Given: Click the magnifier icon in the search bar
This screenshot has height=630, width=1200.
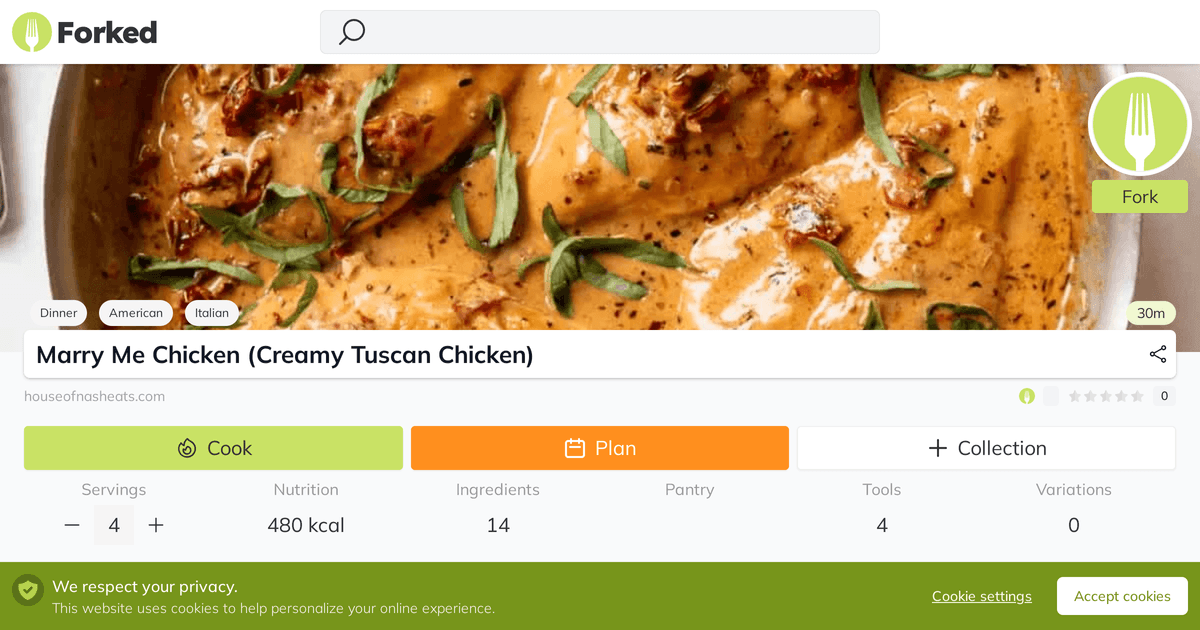Looking at the screenshot, I should click(x=350, y=32).
